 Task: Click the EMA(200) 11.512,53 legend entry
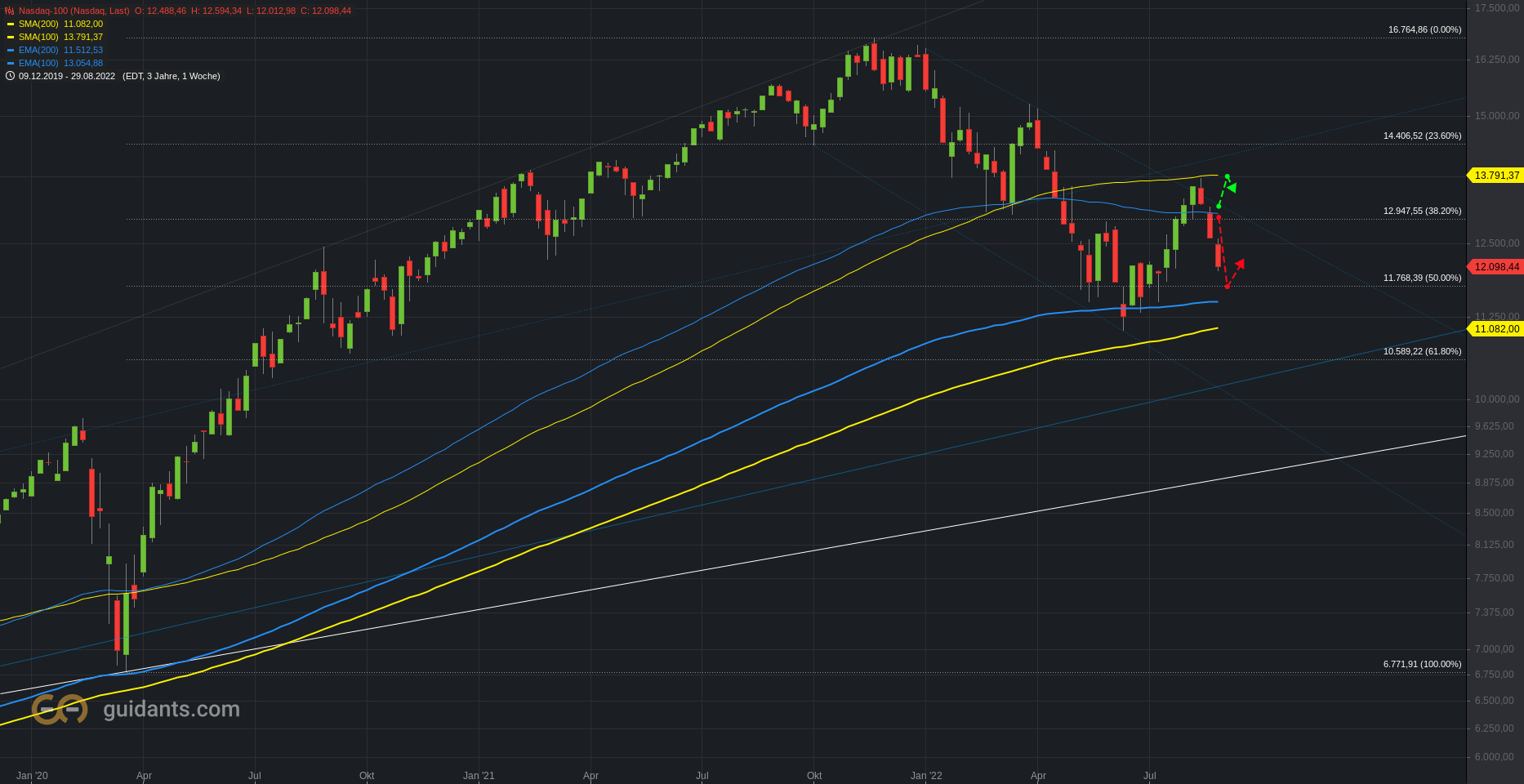point(60,50)
